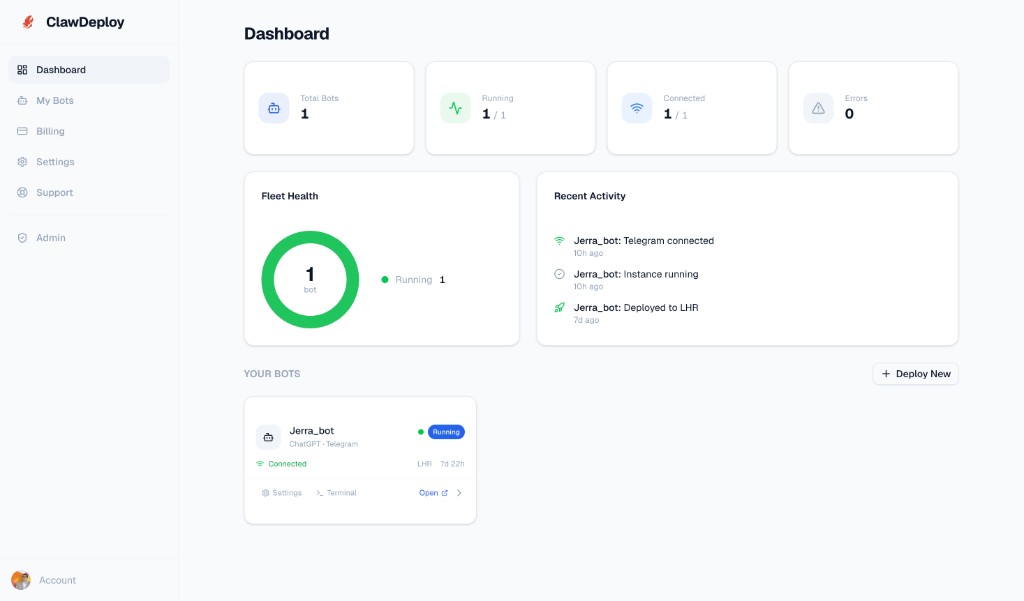Click the Billing credit card icon
The height and width of the screenshot is (601, 1024).
point(22,131)
